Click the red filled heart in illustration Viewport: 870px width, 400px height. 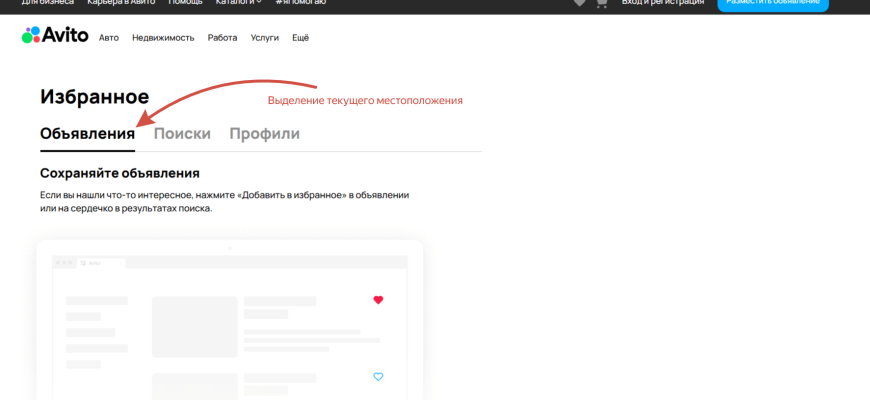(x=378, y=300)
